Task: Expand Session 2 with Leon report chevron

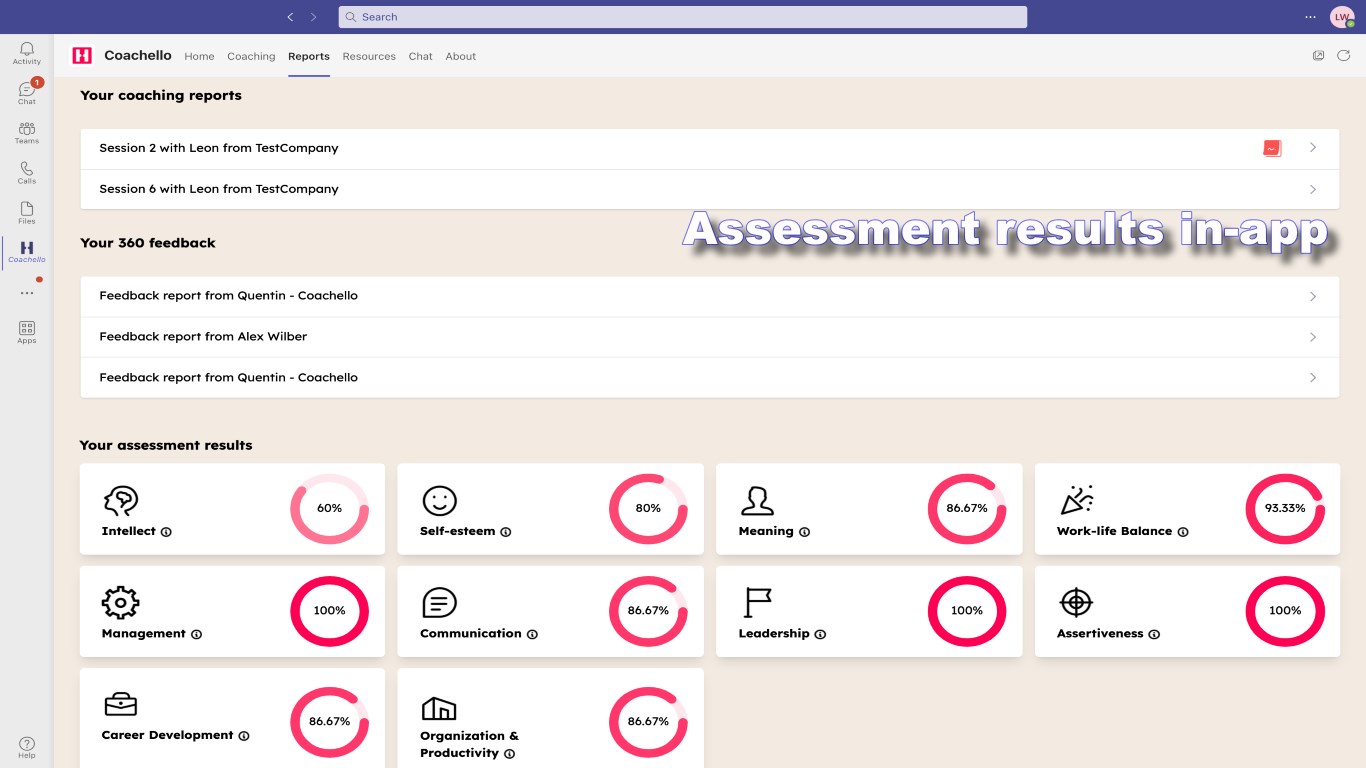Action: [1313, 148]
